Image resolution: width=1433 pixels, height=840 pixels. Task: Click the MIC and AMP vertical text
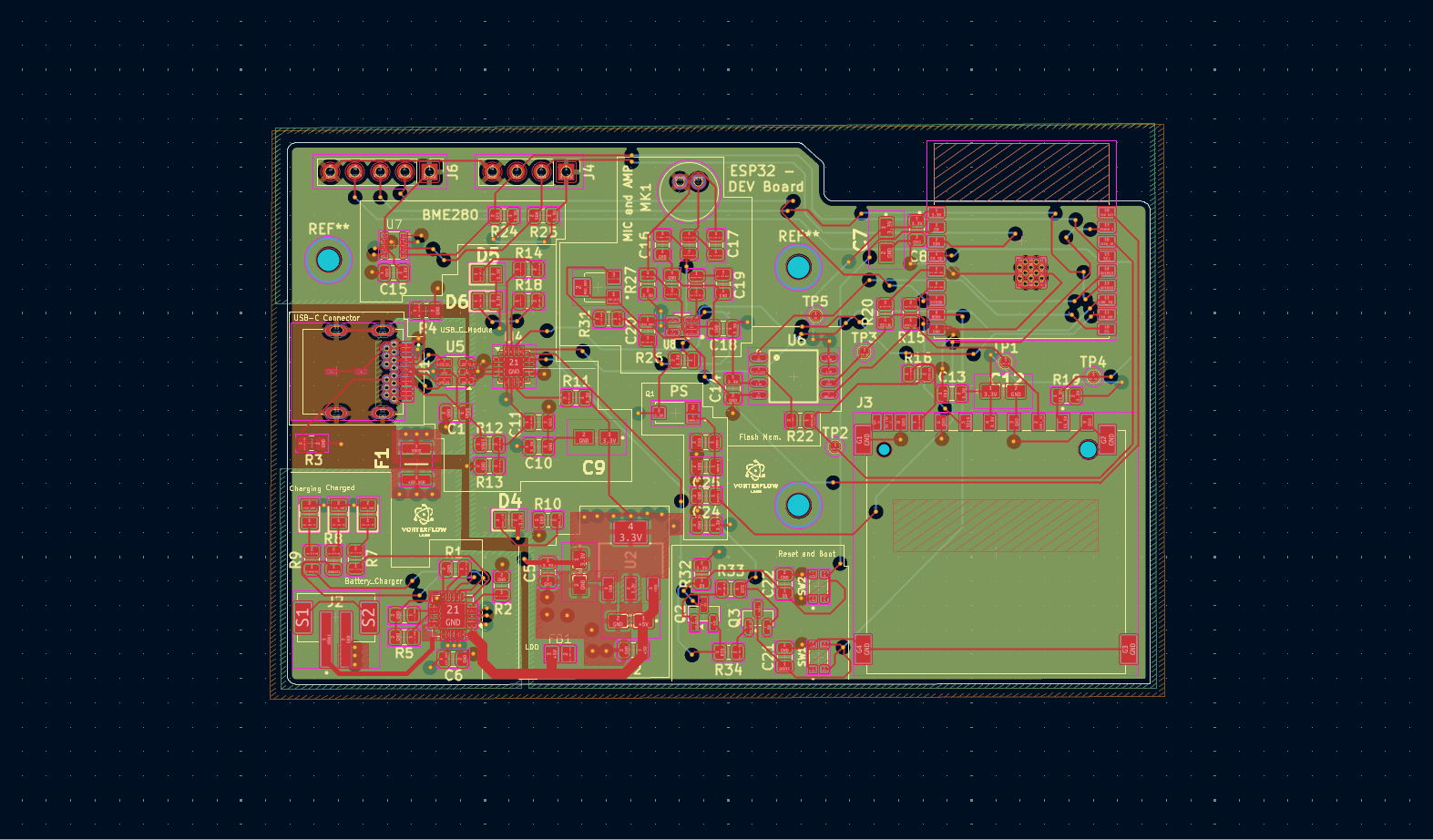pos(628,202)
